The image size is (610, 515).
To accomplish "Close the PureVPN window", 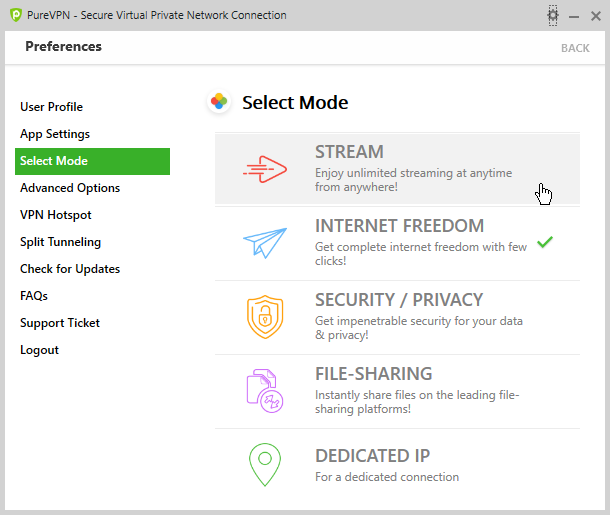I will (x=596, y=16).
